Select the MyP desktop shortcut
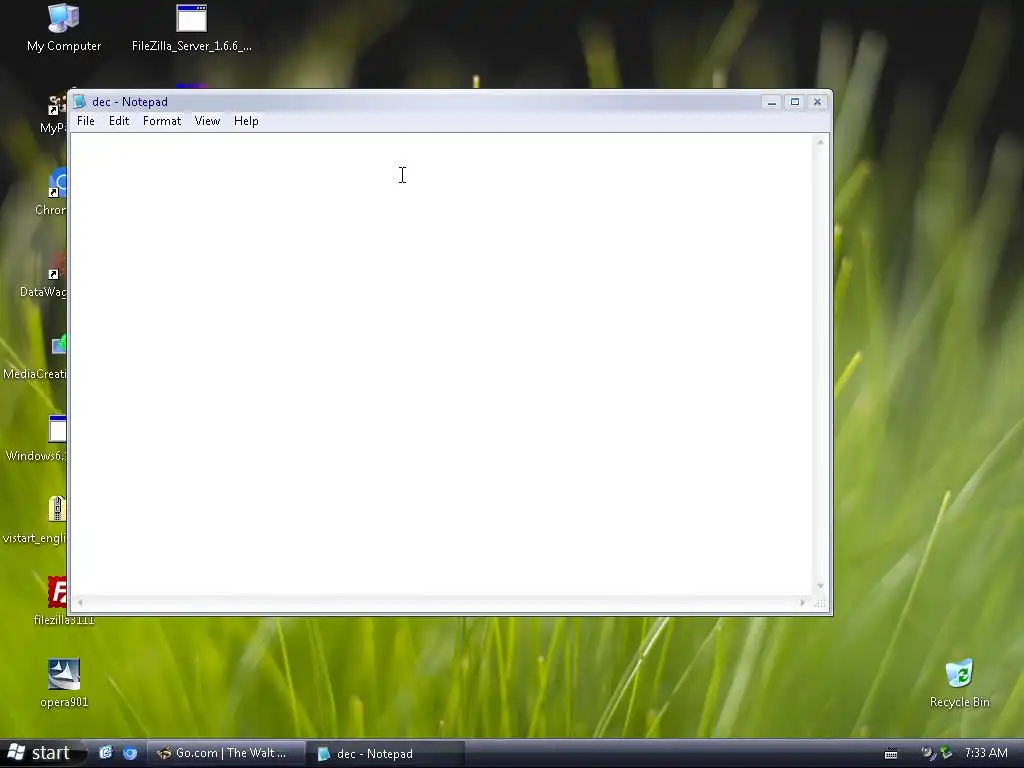 (x=54, y=112)
